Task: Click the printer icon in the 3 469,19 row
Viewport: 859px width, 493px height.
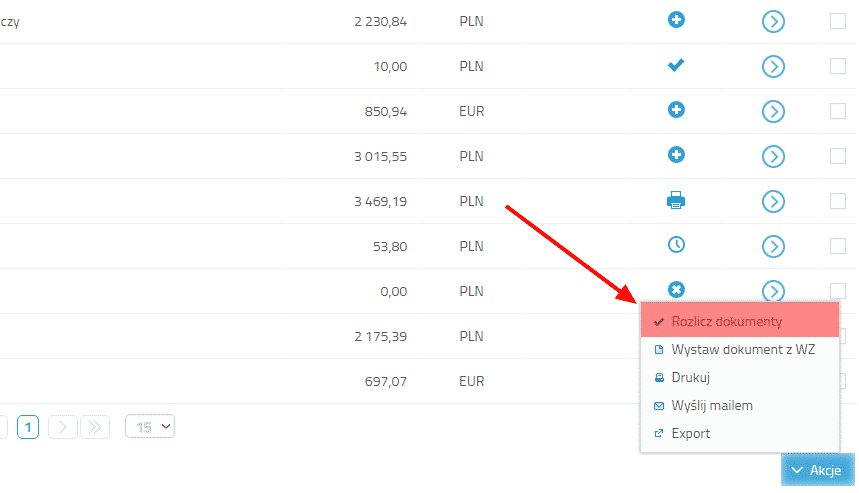Action: [676, 201]
